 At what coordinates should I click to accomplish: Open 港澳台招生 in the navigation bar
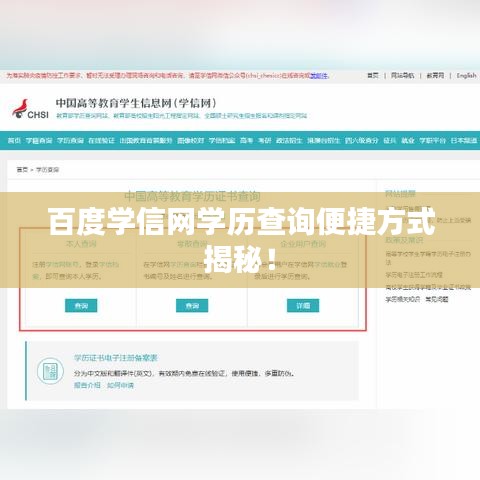tap(324, 140)
